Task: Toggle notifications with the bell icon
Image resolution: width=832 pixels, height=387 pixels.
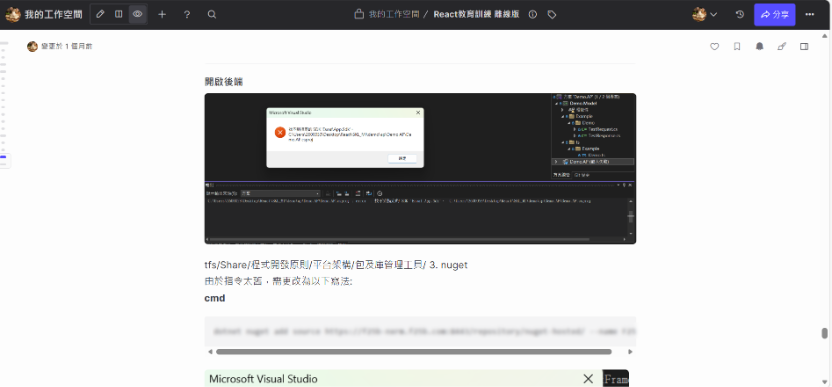Action: tap(759, 47)
